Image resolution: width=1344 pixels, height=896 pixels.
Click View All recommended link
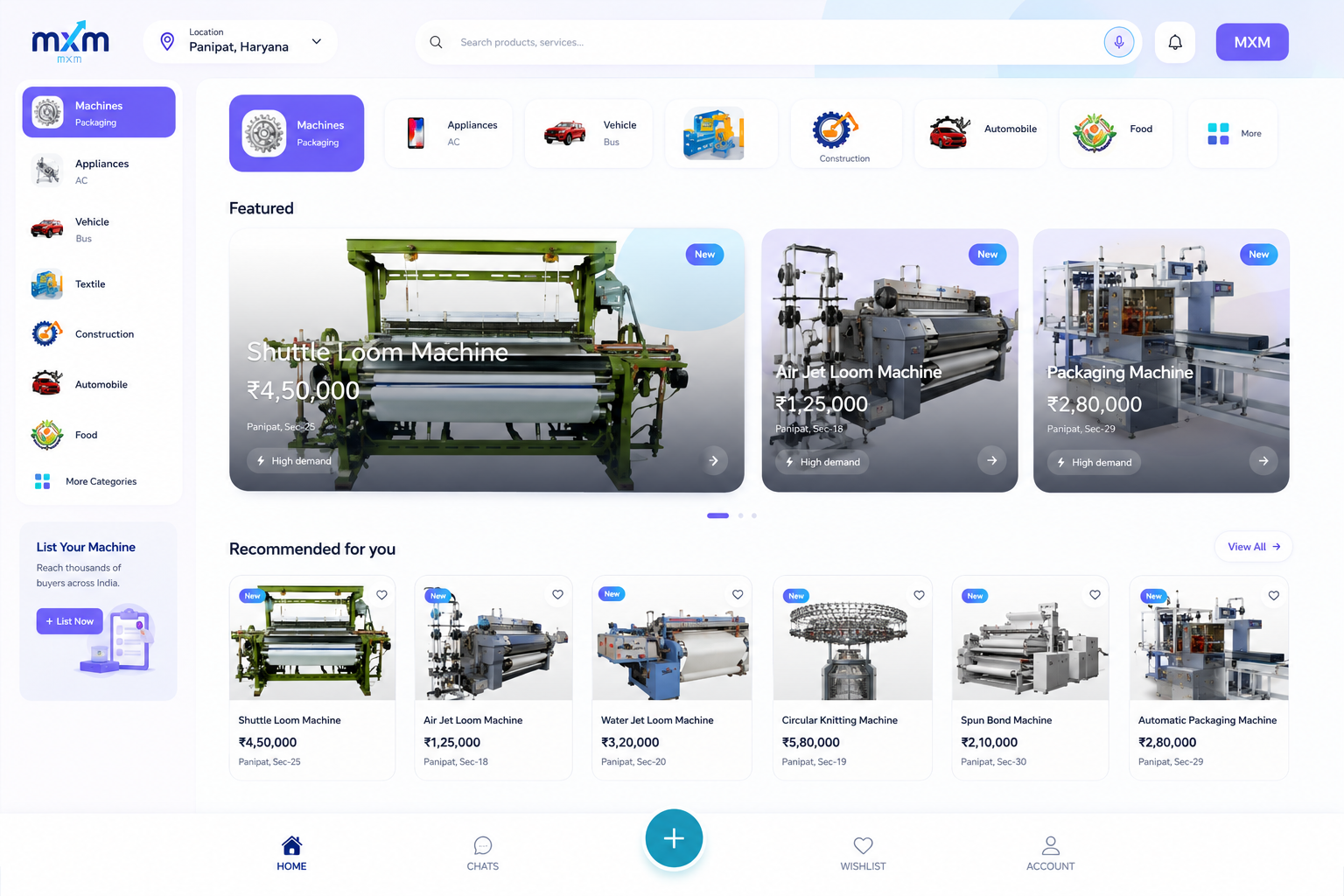tap(1254, 547)
